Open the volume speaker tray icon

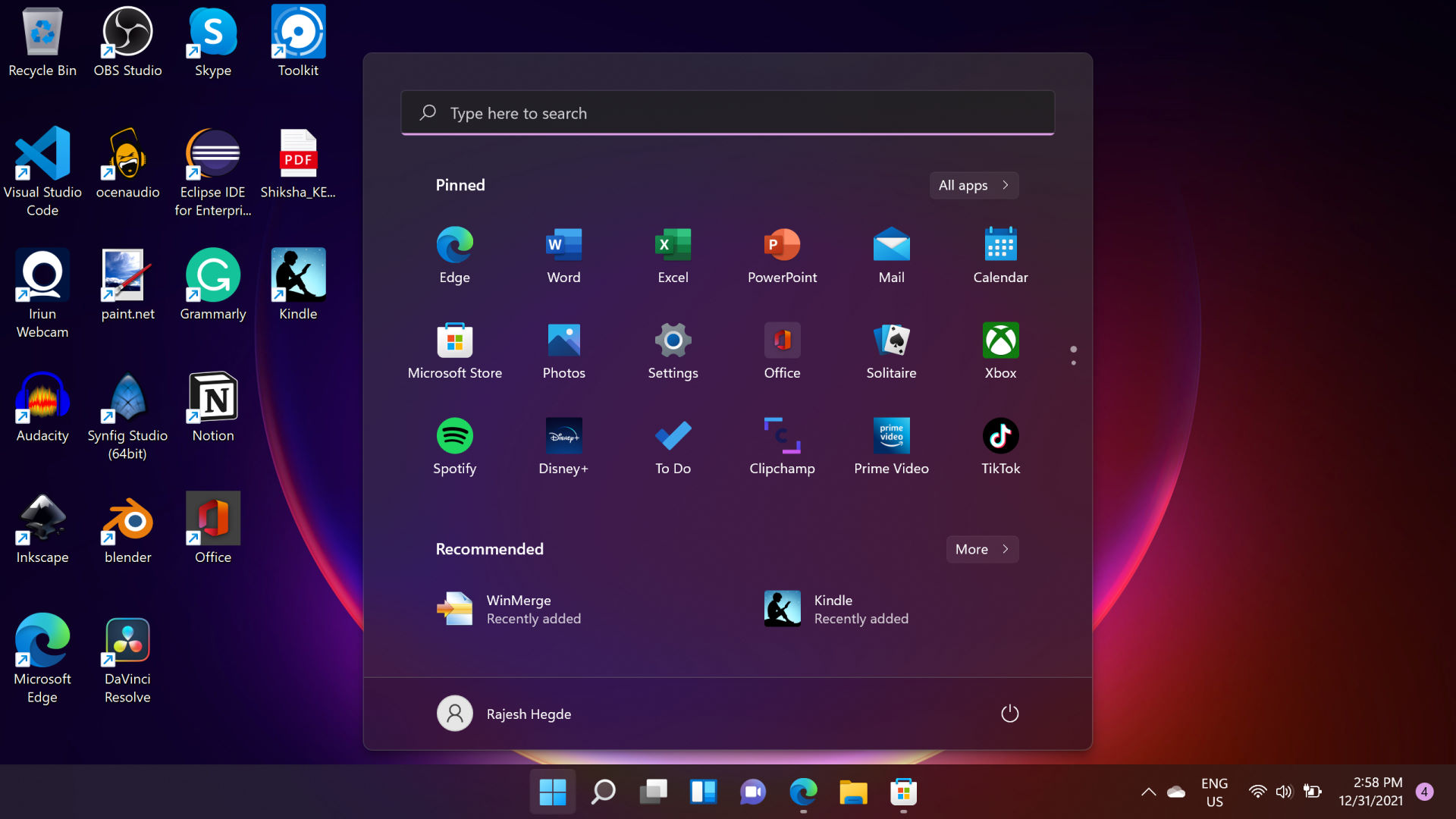[x=1284, y=792]
